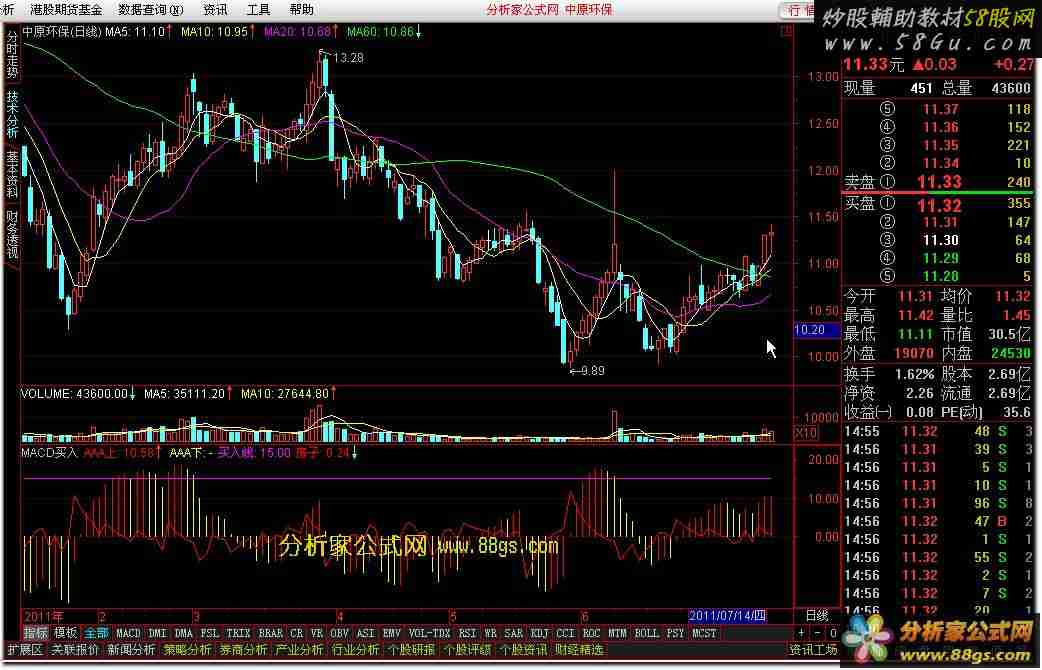The height and width of the screenshot is (670, 1042).
Task: Switch to the 基本资料 side tab
Action: coord(12,174)
